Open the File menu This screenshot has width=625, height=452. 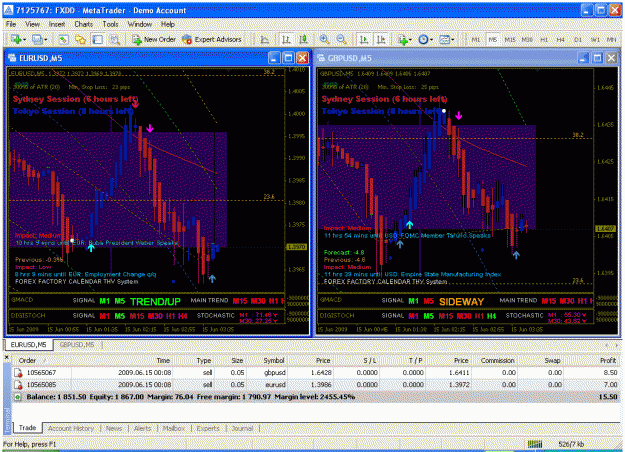click(11, 24)
